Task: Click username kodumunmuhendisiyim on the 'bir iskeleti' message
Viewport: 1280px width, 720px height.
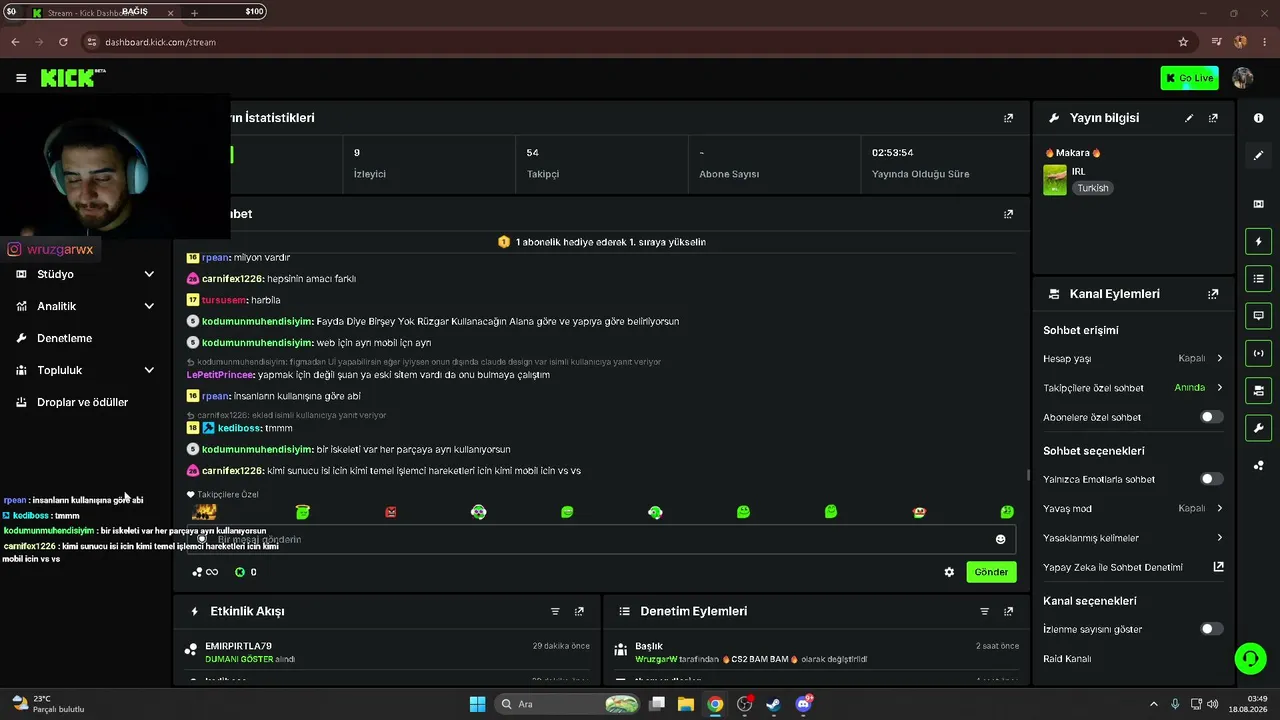Action: click(257, 450)
